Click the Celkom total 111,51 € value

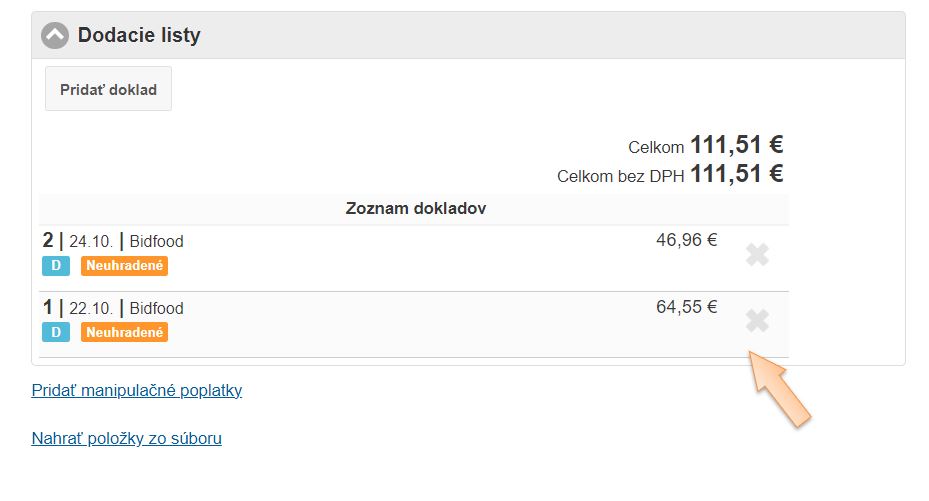tap(736, 146)
